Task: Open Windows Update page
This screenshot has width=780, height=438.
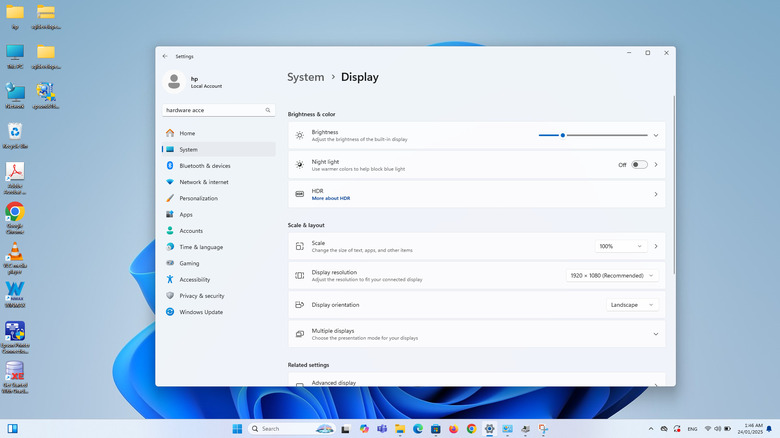Action: click(200, 312)
